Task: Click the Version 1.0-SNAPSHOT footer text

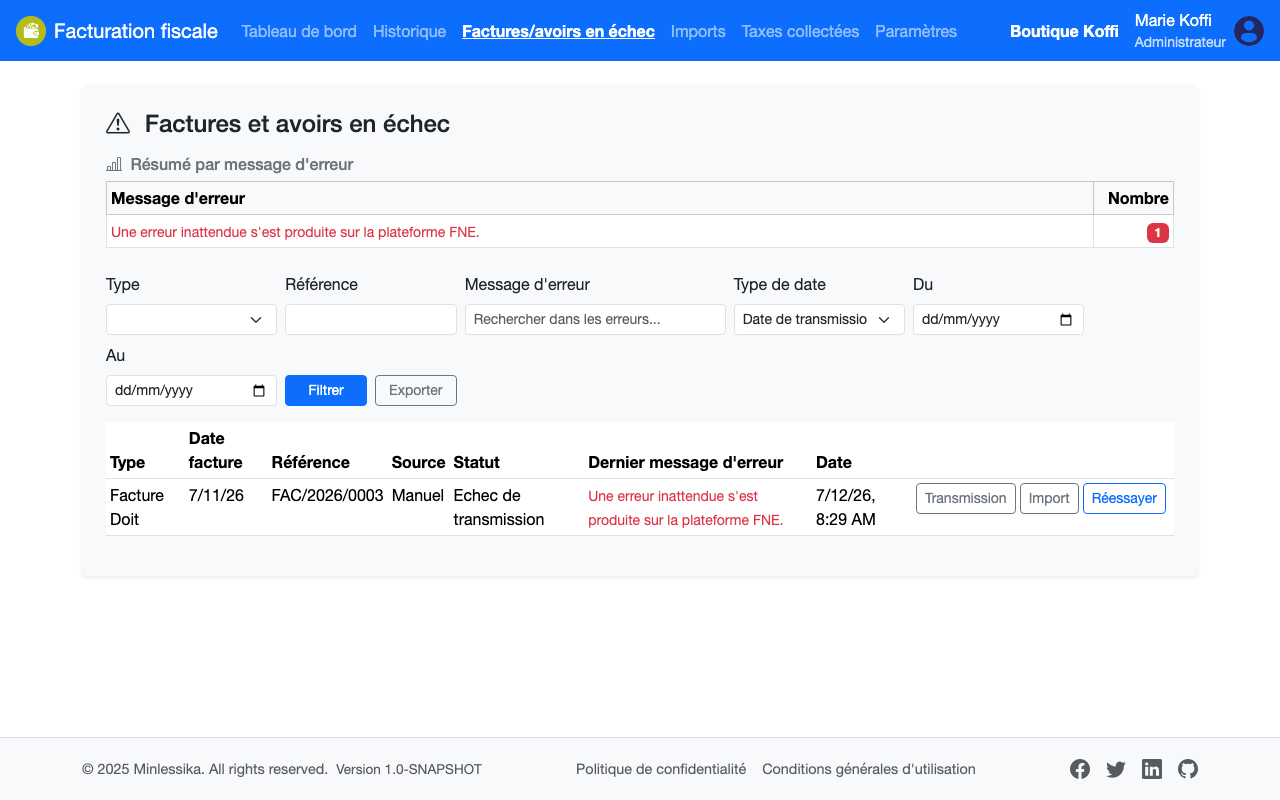Action: 409,769
